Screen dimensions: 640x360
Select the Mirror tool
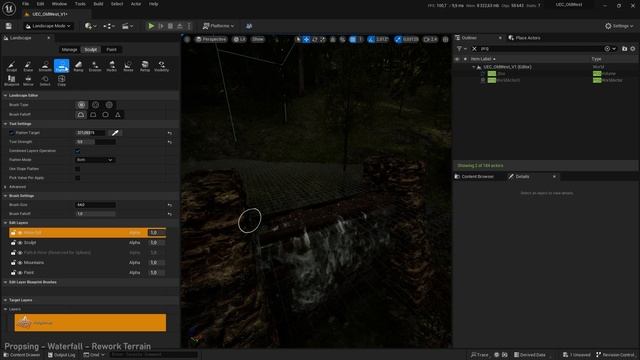pyautogui.click(x=28, y=80)
